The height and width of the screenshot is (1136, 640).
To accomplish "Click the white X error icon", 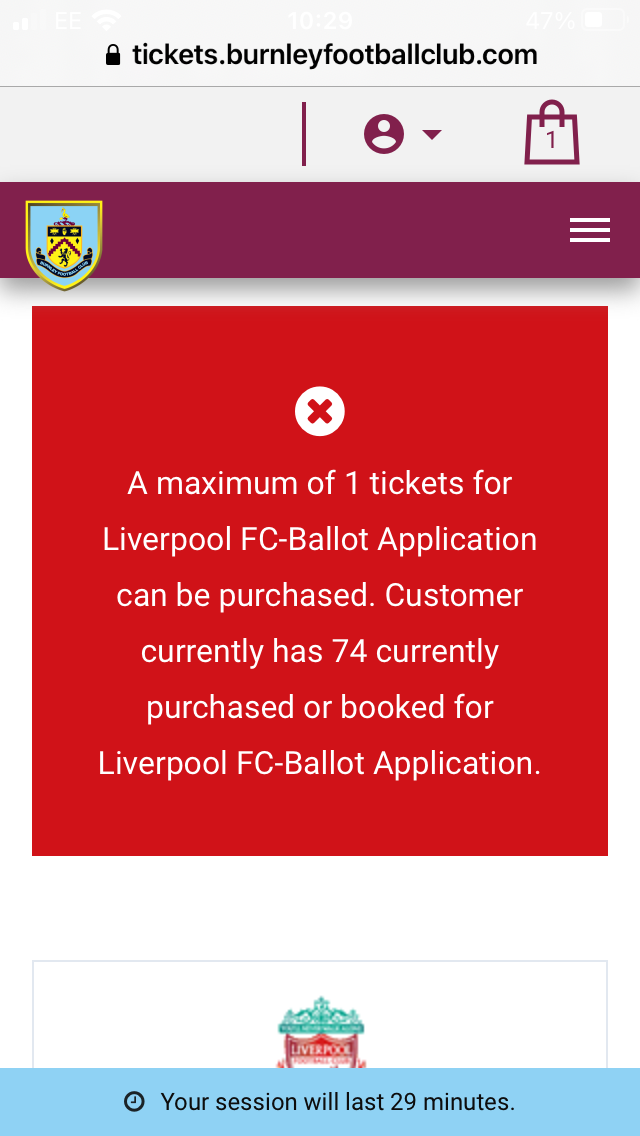I will click(320, 412).
